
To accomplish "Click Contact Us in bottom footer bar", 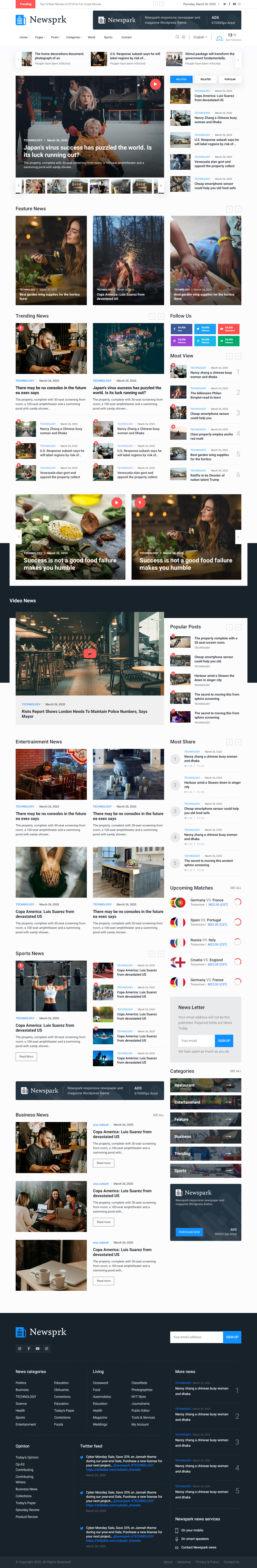I will (x=231, y=1562).
